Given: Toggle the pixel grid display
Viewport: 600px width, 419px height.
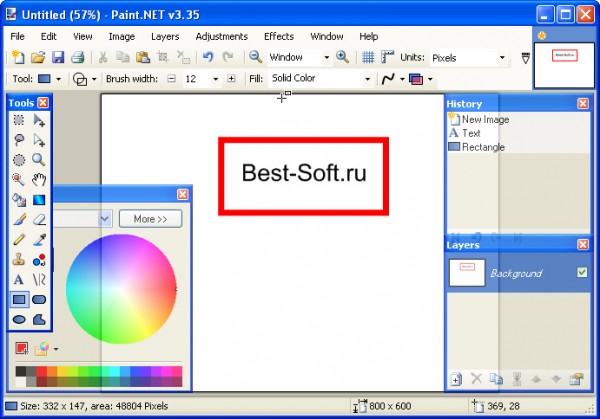Looking at the screenshot, I should (368, 58).
